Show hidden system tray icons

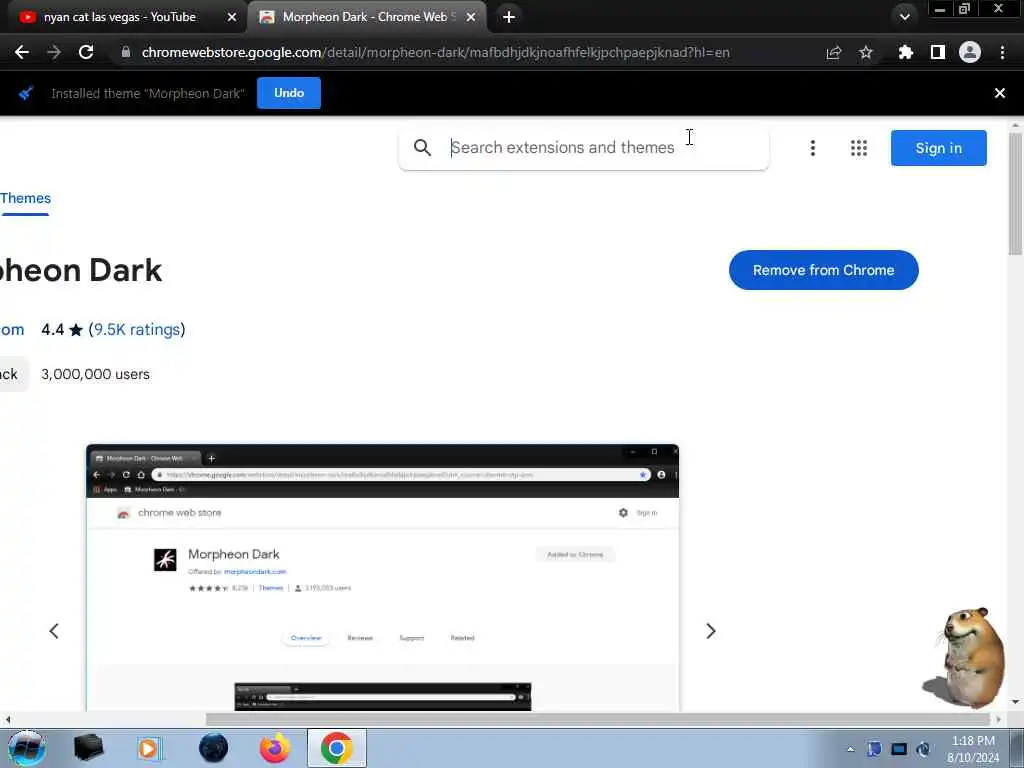click(850, 749)
